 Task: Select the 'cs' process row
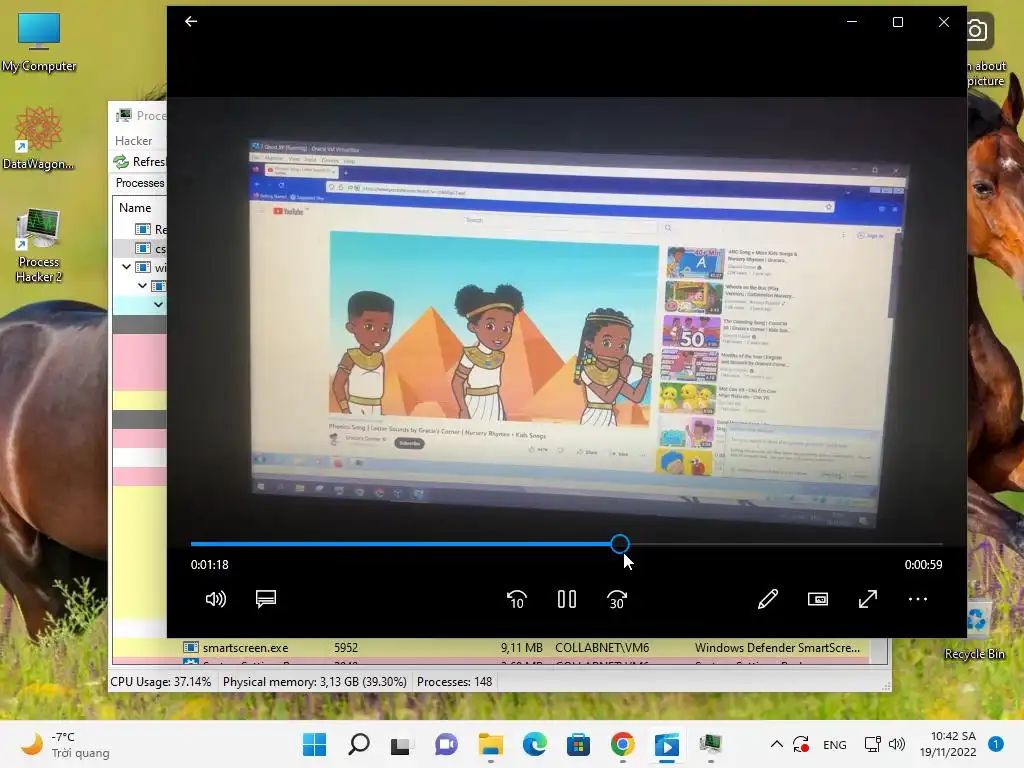point(140,248)
